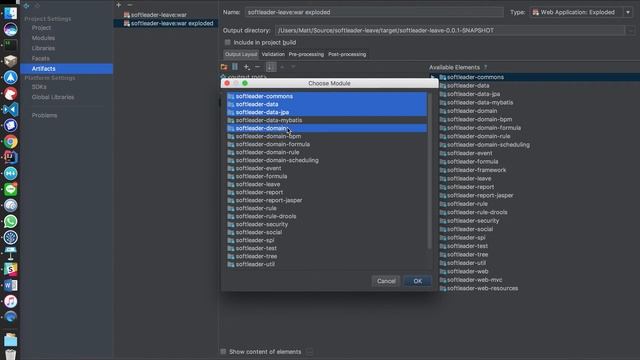This screenshot has width=640, height=360.
Task: Select softleader-event in Choose Module list
Action: point(327,168)
